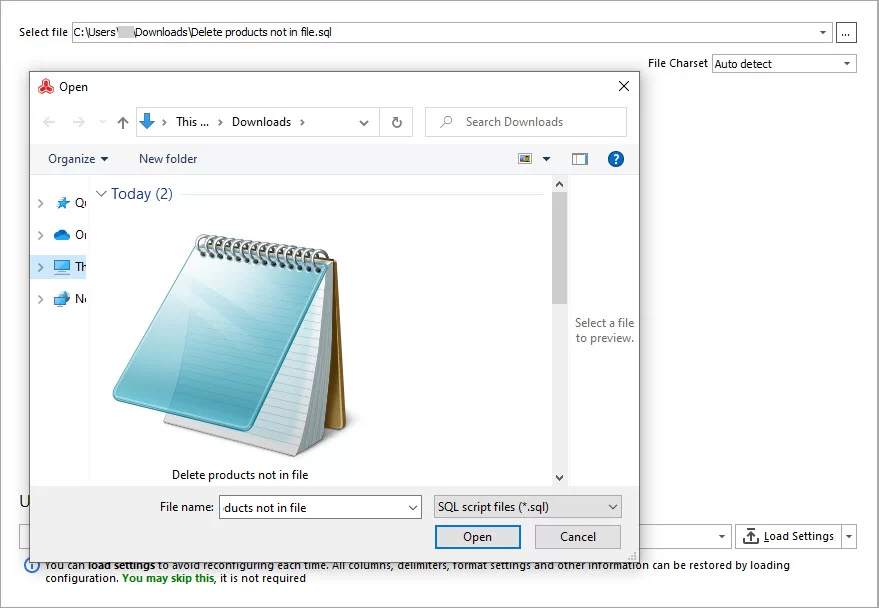
Task: Click Load Settings button
Action: click(x=788, y=536)
